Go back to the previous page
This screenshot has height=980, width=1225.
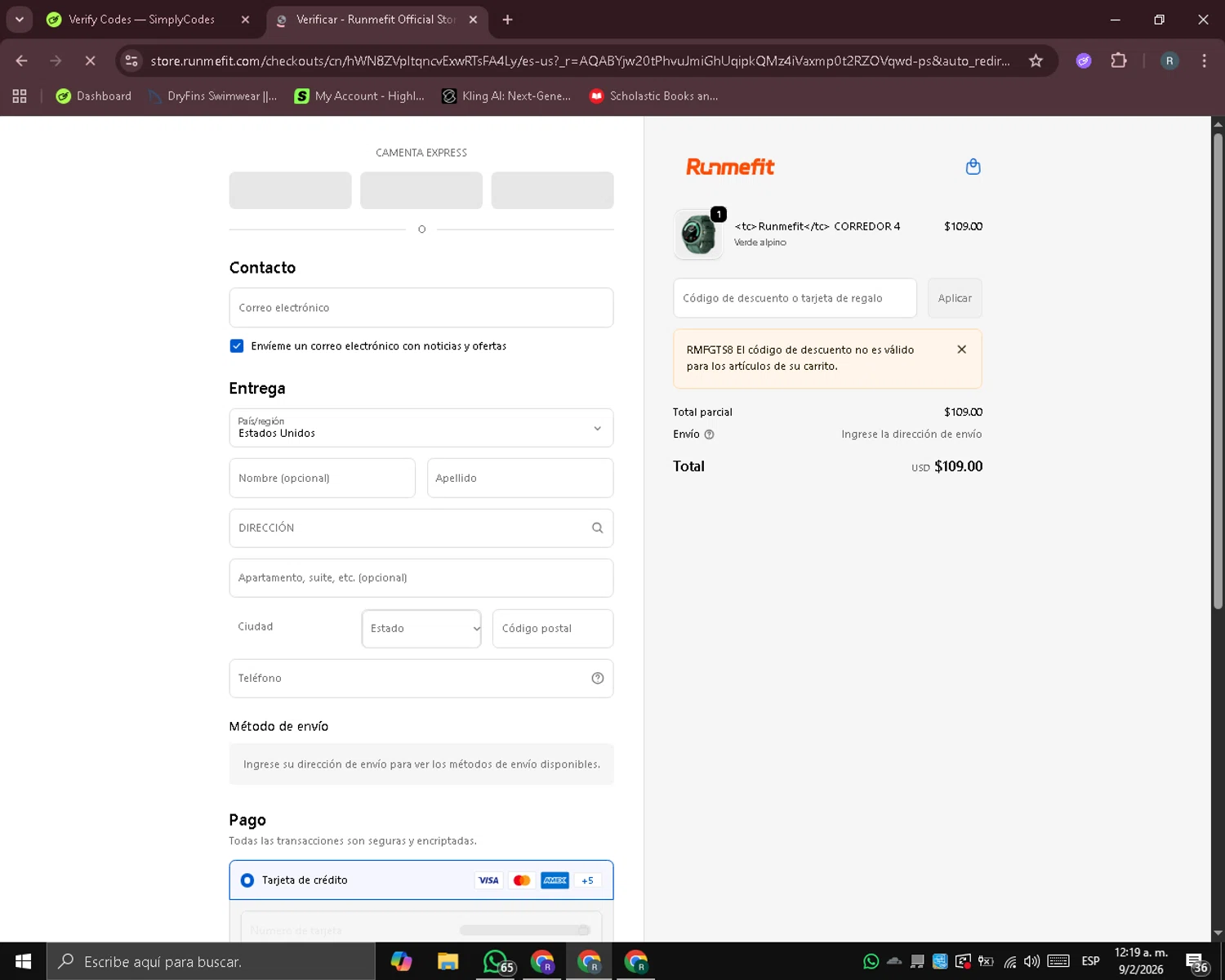coord(22,60)
